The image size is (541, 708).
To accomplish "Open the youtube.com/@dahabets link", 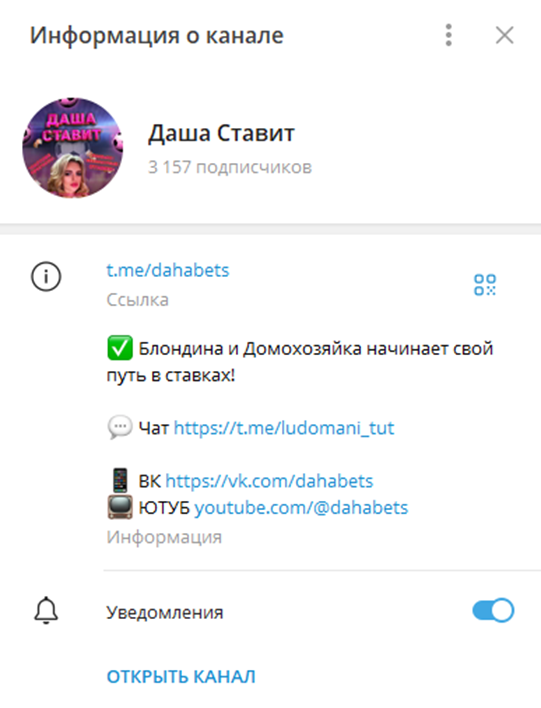I will tap(301, 508).
